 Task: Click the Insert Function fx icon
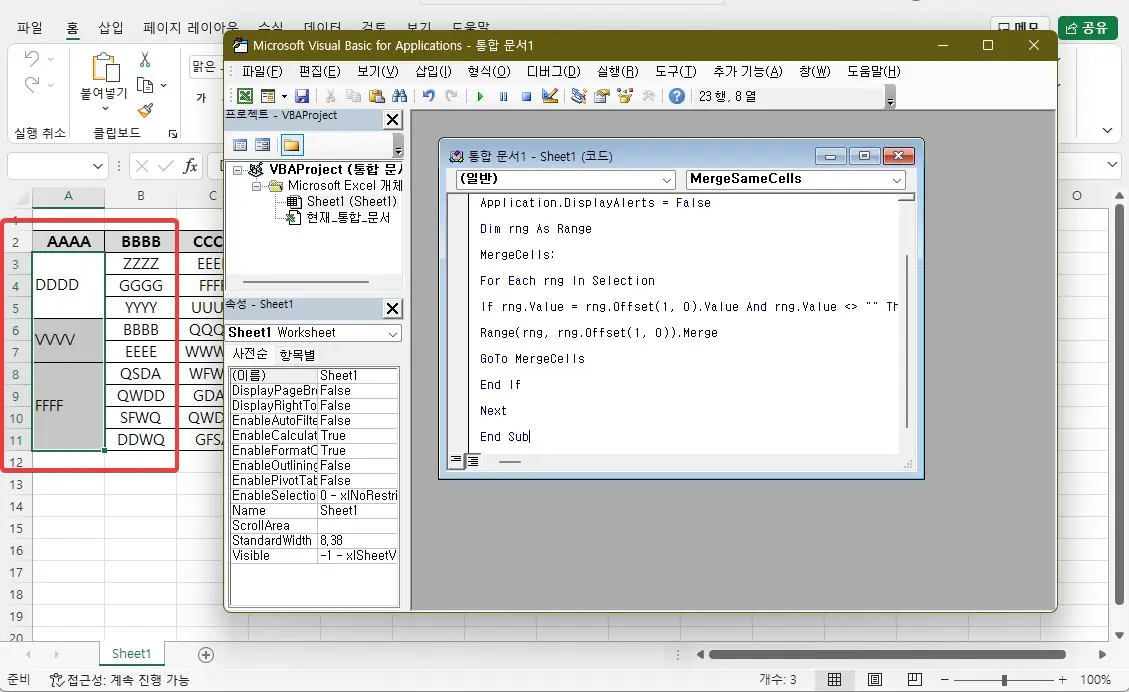190,166
